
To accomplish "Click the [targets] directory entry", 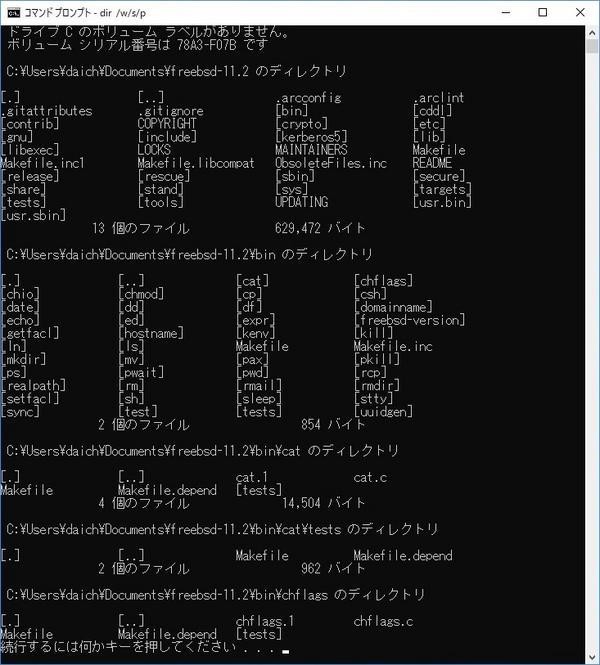I will pos(442,190).
